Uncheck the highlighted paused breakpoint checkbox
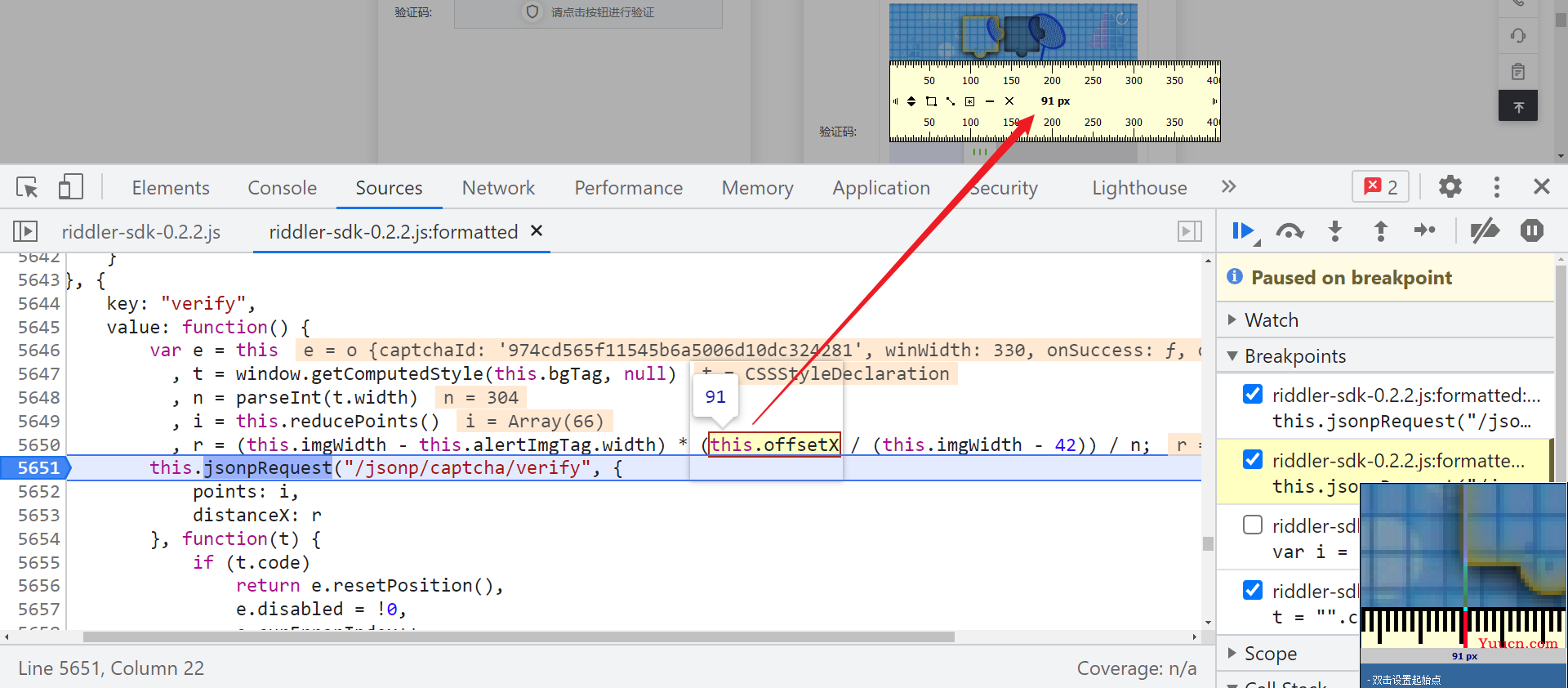Viewport: 1568px width, 688px height. (1252, 459)
